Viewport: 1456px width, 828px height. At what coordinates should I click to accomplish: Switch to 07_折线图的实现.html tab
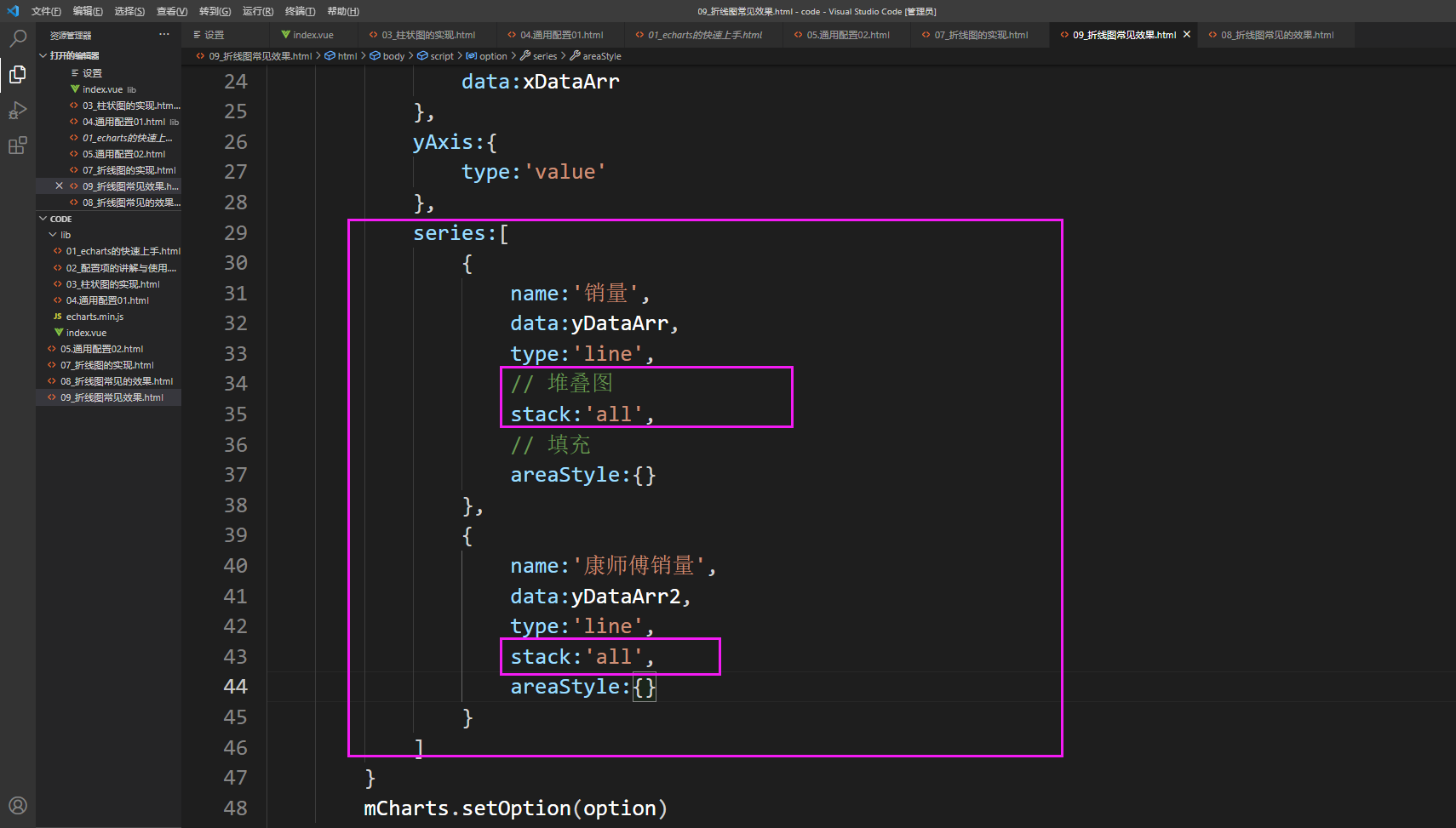pyautogui.click(x=981, y=35)
